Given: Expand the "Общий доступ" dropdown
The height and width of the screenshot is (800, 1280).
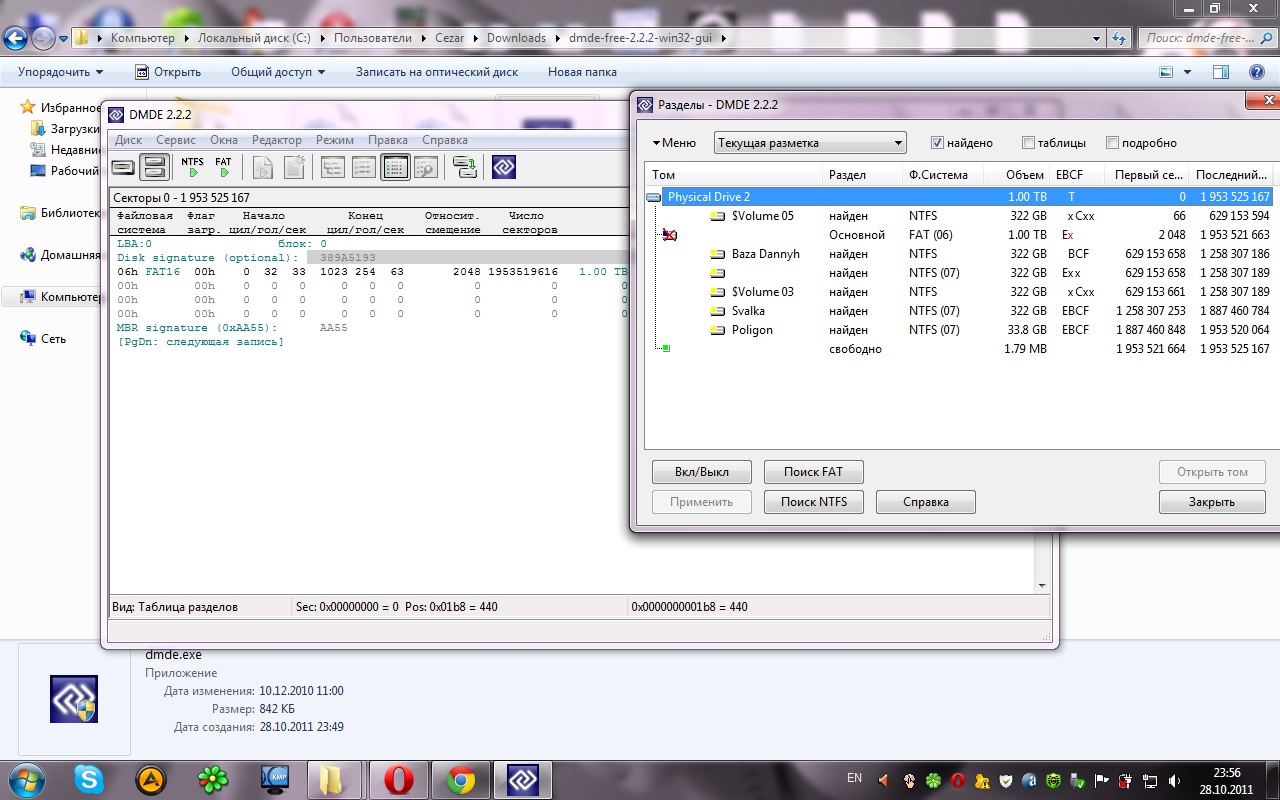Looking at the screenshot, I should 278,72.
